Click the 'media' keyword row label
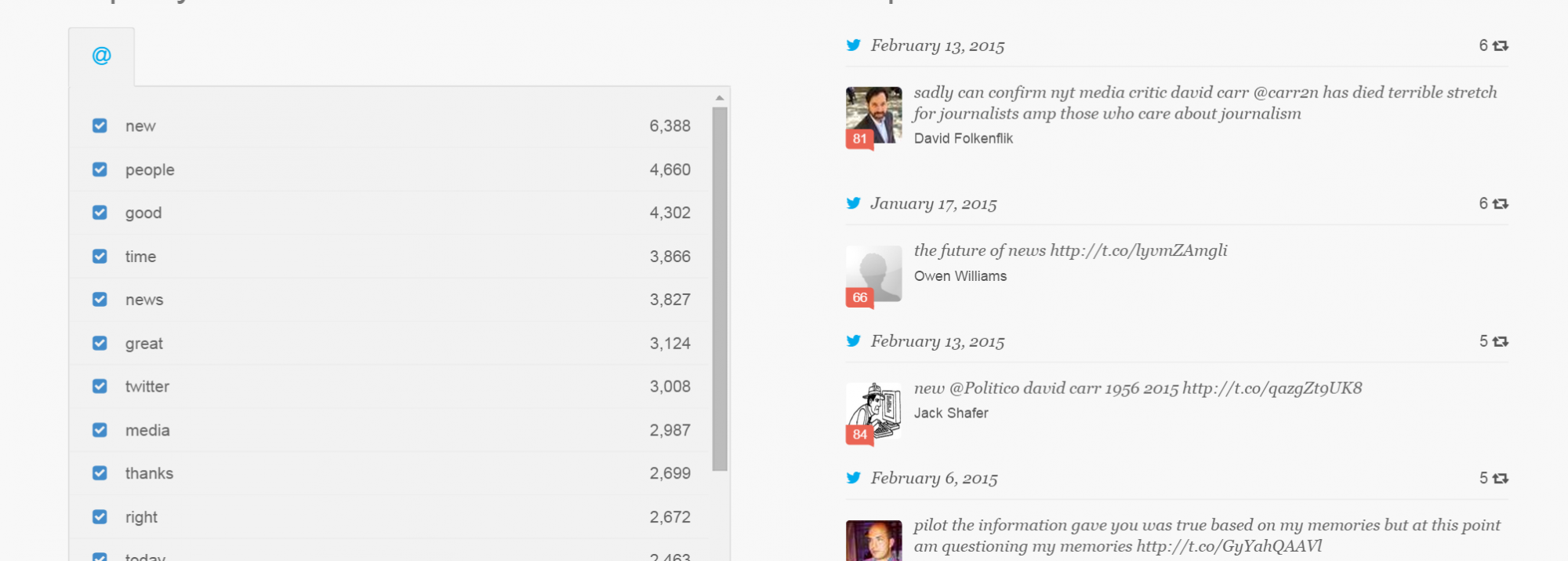The height and width of the screenshot is (561, 1568). coord(147,430)
